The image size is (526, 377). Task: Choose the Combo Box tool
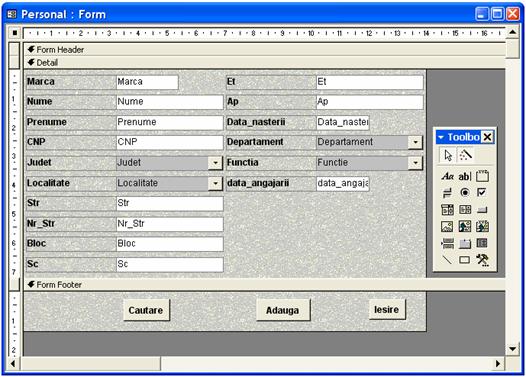pyautogui.click(x=448, y=210)
